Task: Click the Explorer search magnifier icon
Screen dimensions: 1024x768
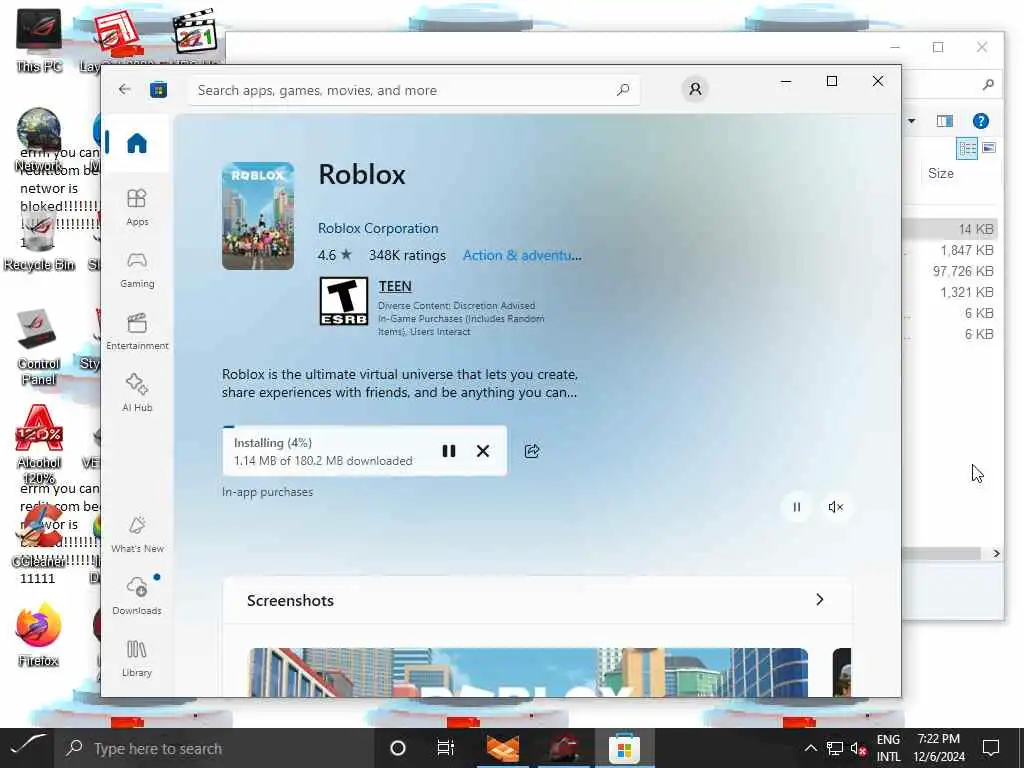Action: [988, 84]
